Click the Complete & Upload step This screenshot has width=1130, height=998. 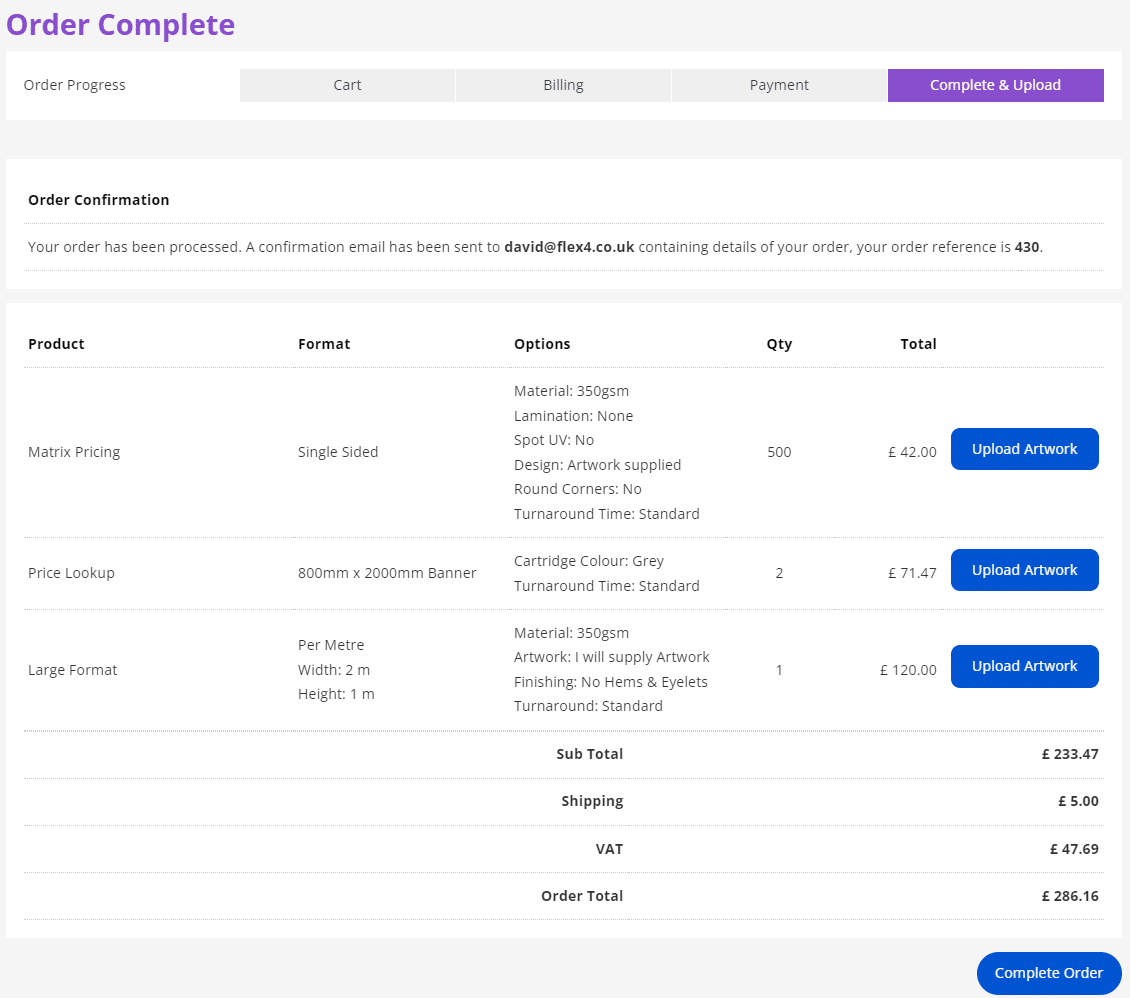coord(995,85)
